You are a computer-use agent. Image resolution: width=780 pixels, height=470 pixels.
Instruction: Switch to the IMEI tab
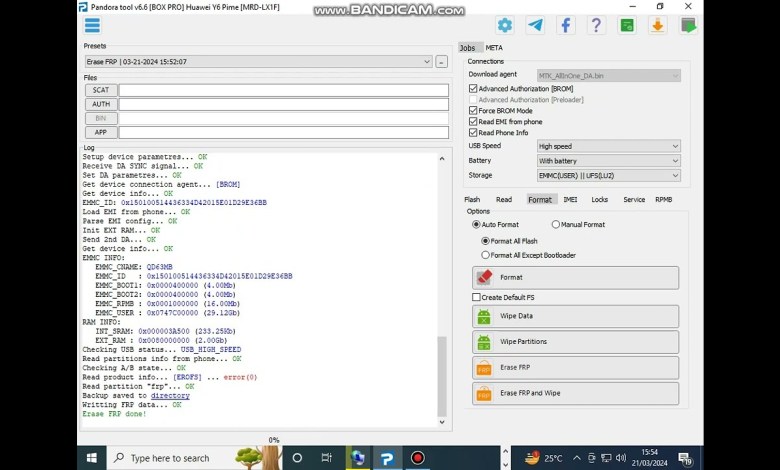pyautogui.click(x=570, y=199)
